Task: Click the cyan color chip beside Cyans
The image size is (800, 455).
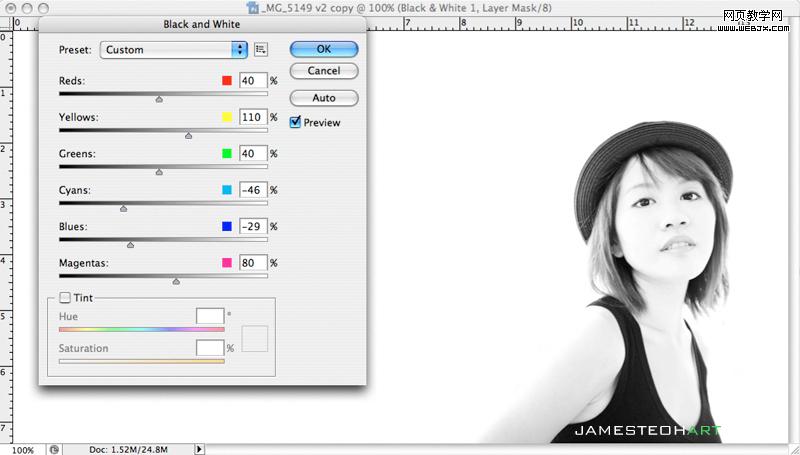Action: 227,190
